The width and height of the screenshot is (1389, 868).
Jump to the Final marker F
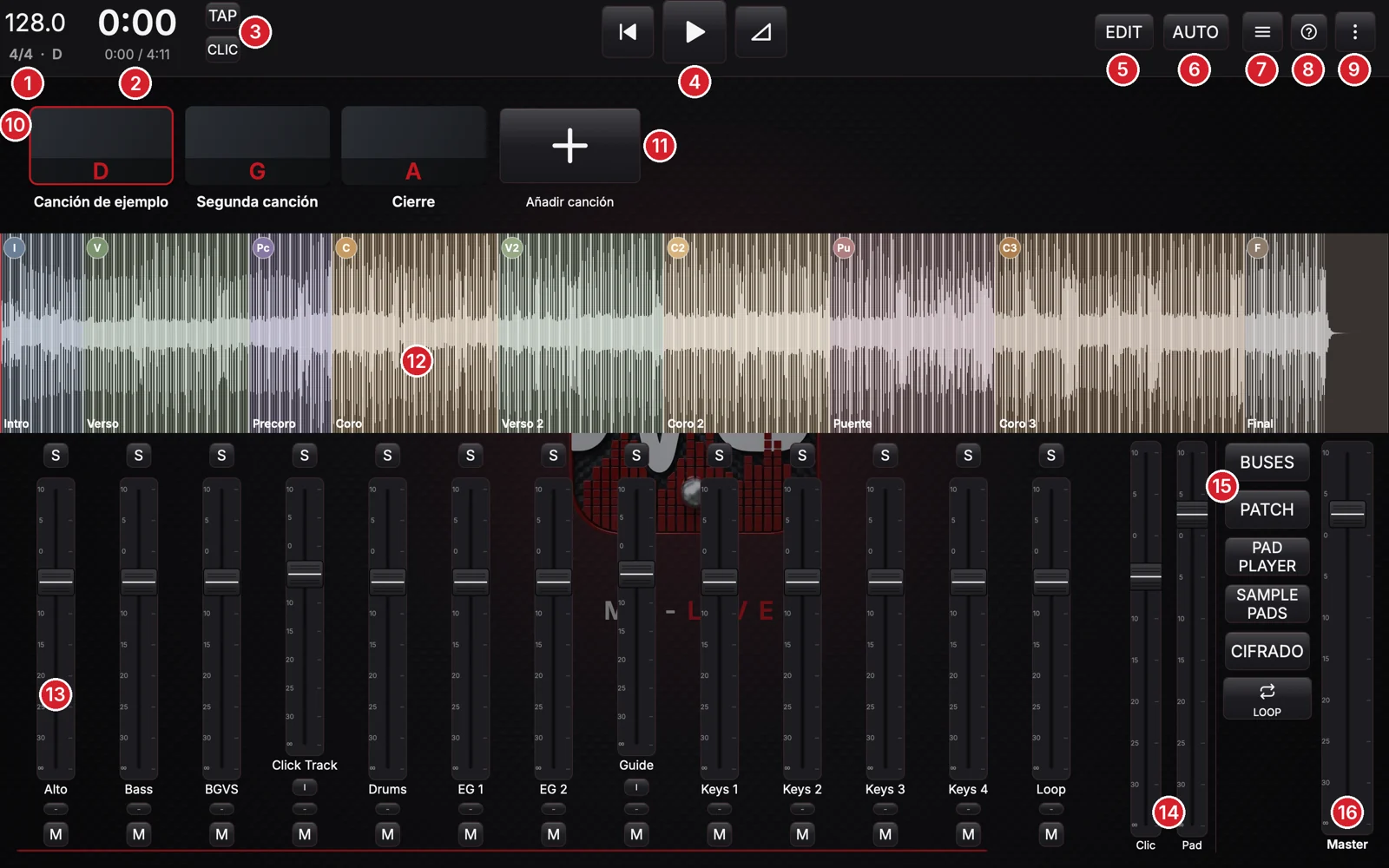1257,247
